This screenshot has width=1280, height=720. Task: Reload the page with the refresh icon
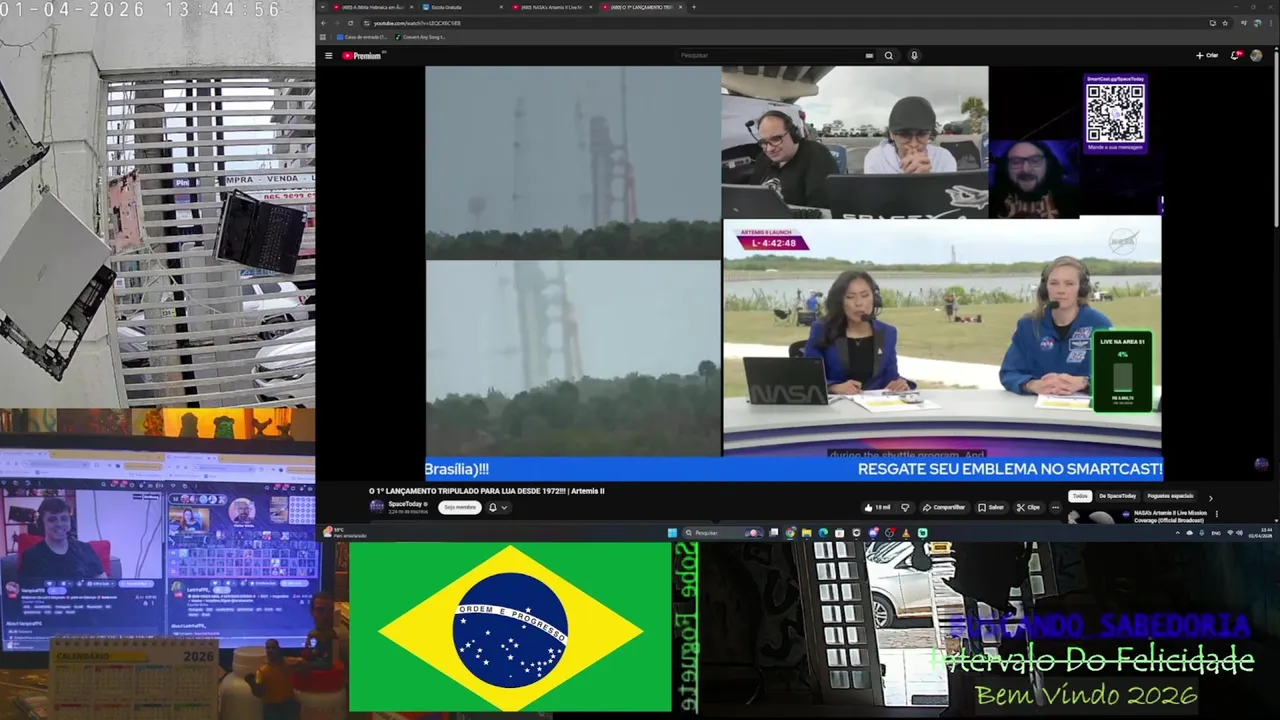point(350,23)
